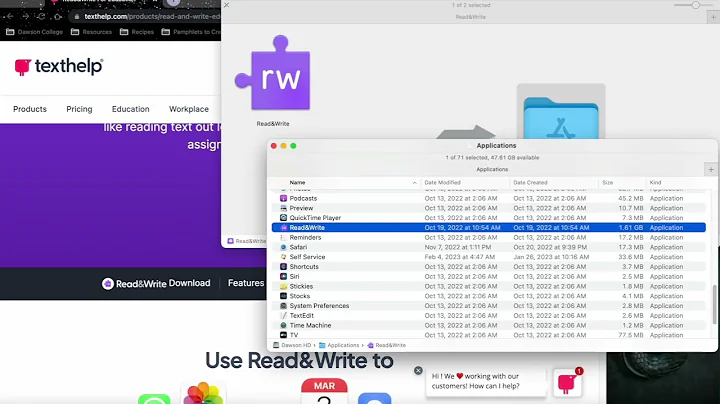Add new tab in Read&Write installer window

point(713,17)
